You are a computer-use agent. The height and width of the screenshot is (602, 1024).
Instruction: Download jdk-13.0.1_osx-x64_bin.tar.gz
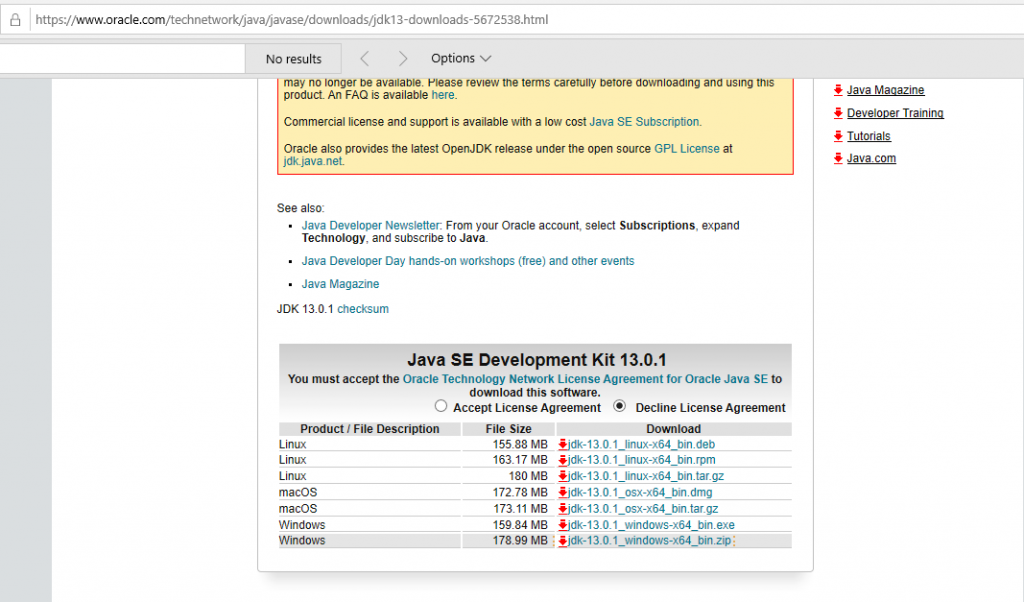643,509
